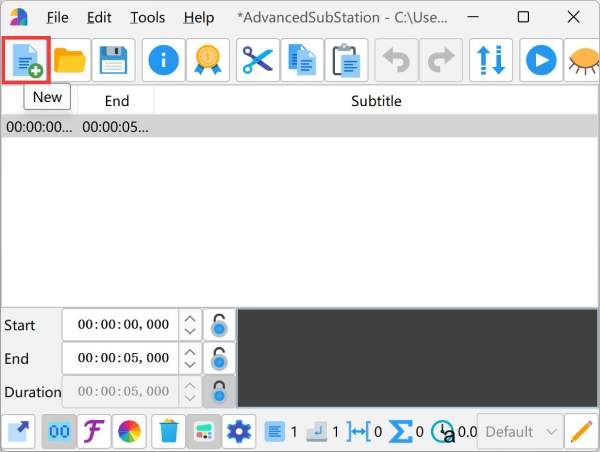Image resolution: width=600 pixels, height=452 pixels.
Task: Click the Subtitle column header
Action: [x=376, y=101]
